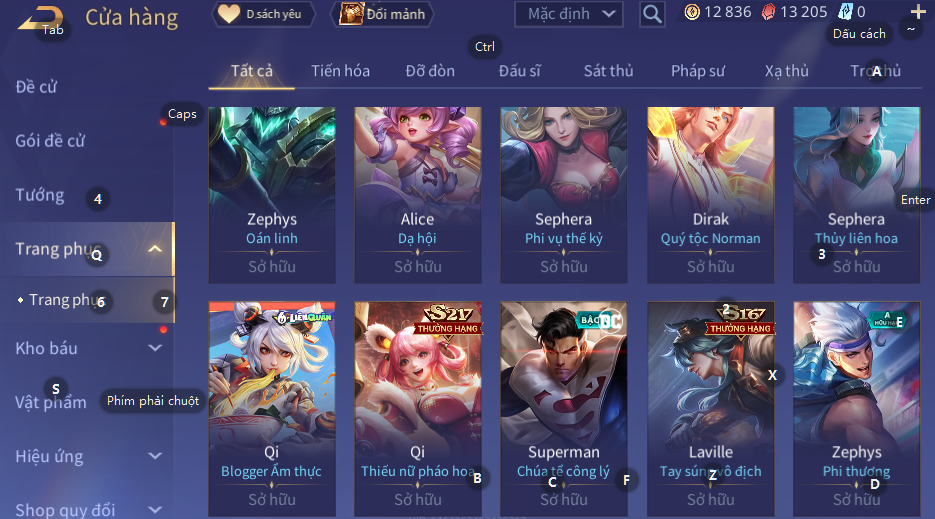Select the Sát thủ filter tab
Viewport: 935px width, 519px height.
click(x=608, y=71)
